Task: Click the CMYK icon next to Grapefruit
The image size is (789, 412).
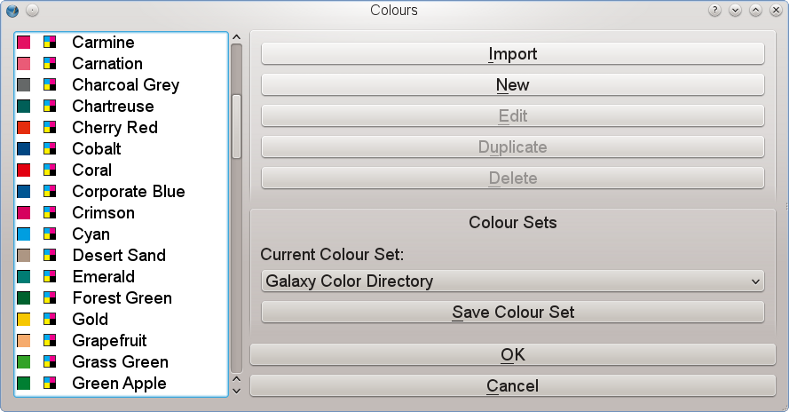Action: pyautogui.click(x=49, y=341)
